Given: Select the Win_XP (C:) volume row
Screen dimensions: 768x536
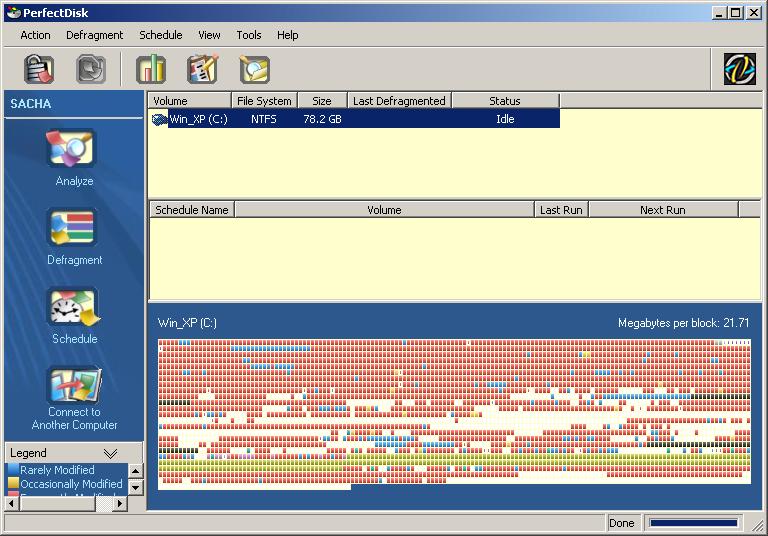Looking at the screenshot, I should (x=355, y=119).
